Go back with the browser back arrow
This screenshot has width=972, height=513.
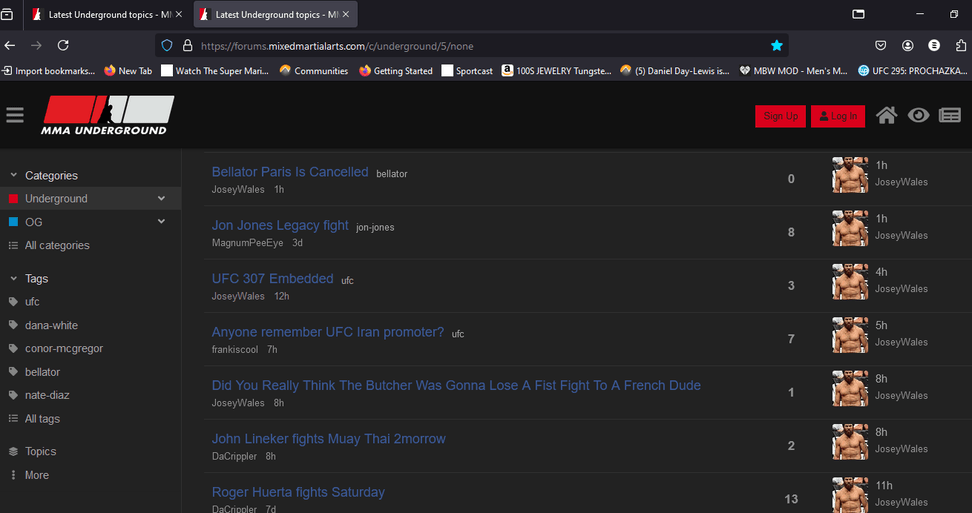point(9,45)
